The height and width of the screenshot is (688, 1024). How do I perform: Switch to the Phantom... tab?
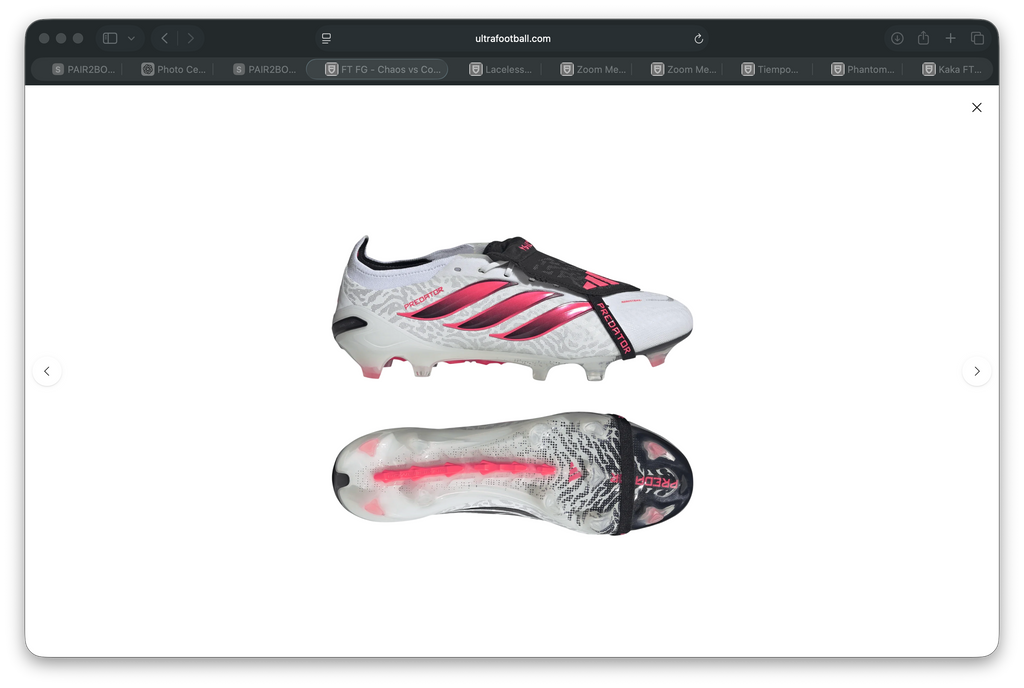tap(863, 69)
